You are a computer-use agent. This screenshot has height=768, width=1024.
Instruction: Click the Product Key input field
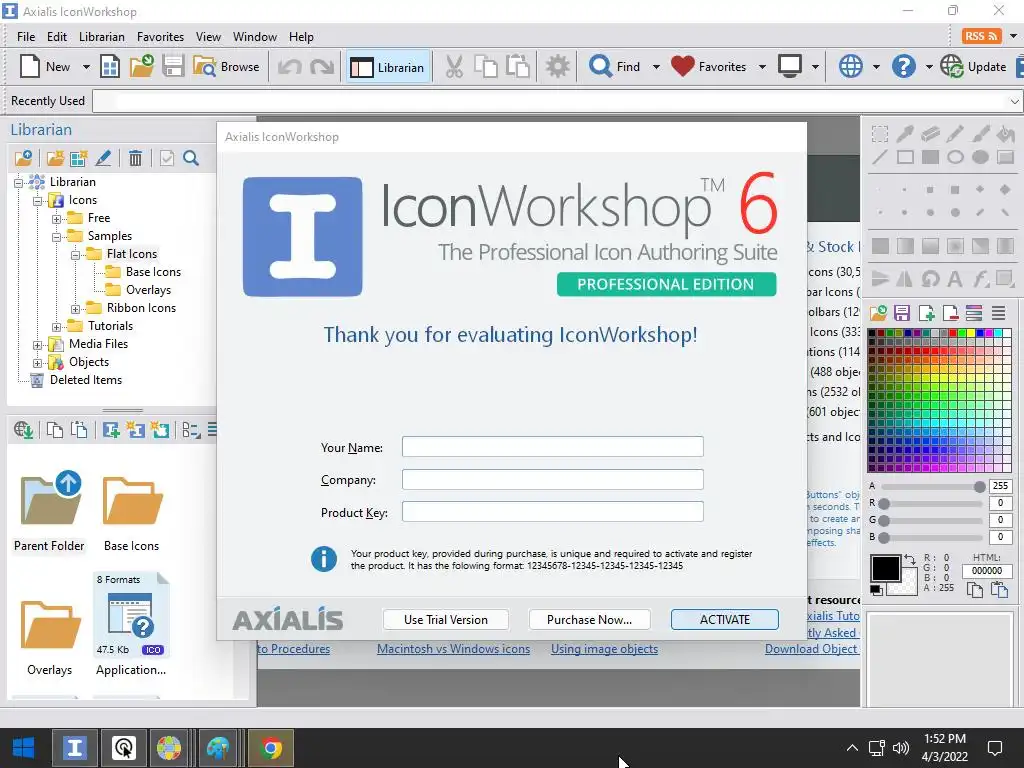coord(552,511)
